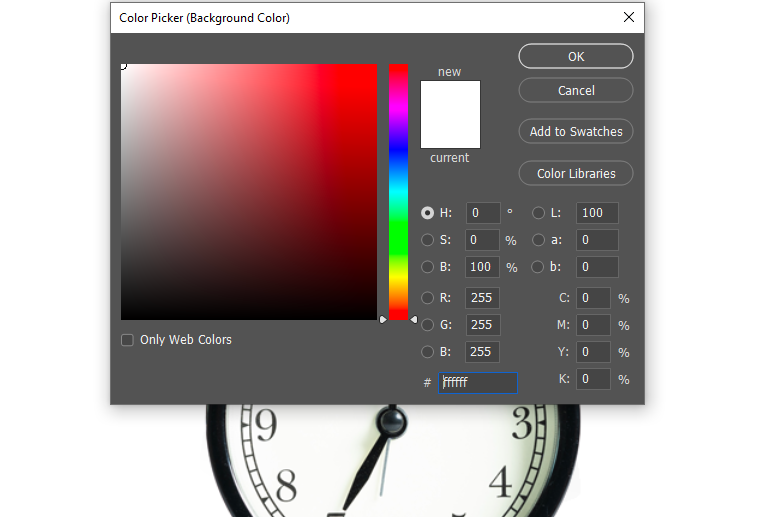Click the Lab b value field
This screenshot has height=517, width=767.
tap(597, 267)
